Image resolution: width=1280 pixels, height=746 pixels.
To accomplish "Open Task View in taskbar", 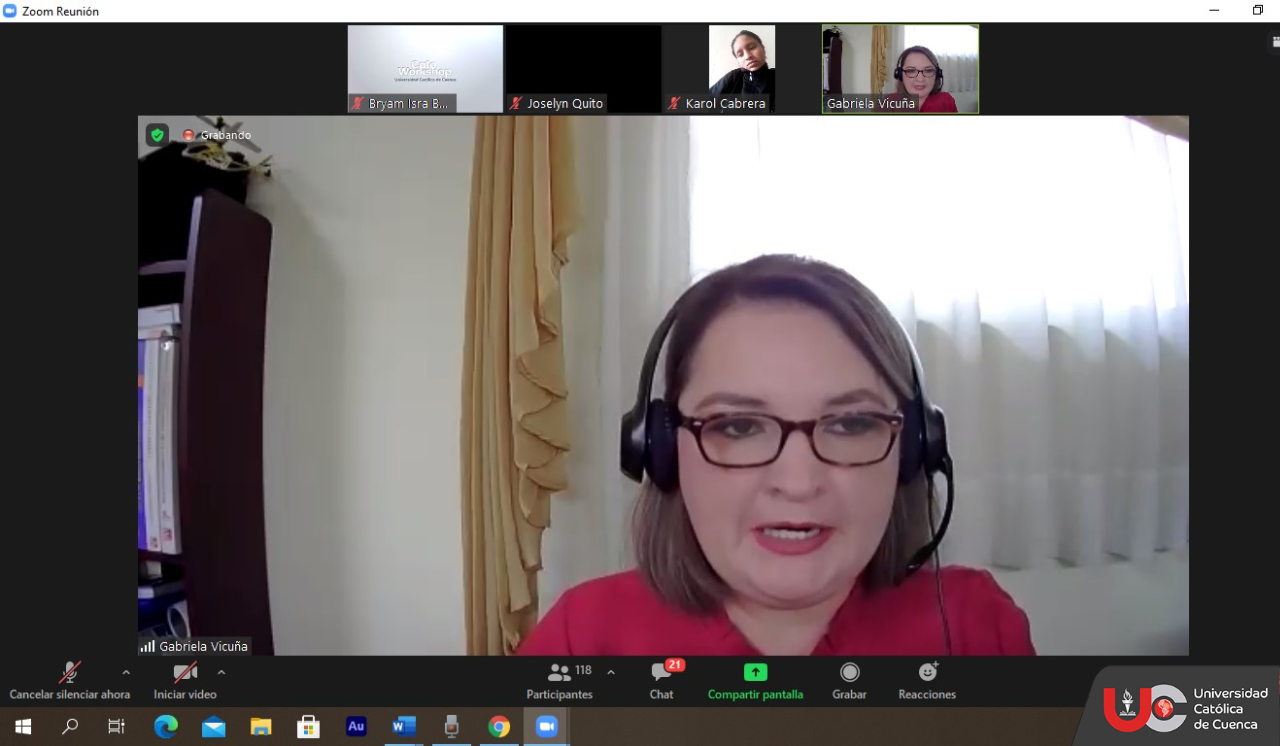I will click(116, 727).
